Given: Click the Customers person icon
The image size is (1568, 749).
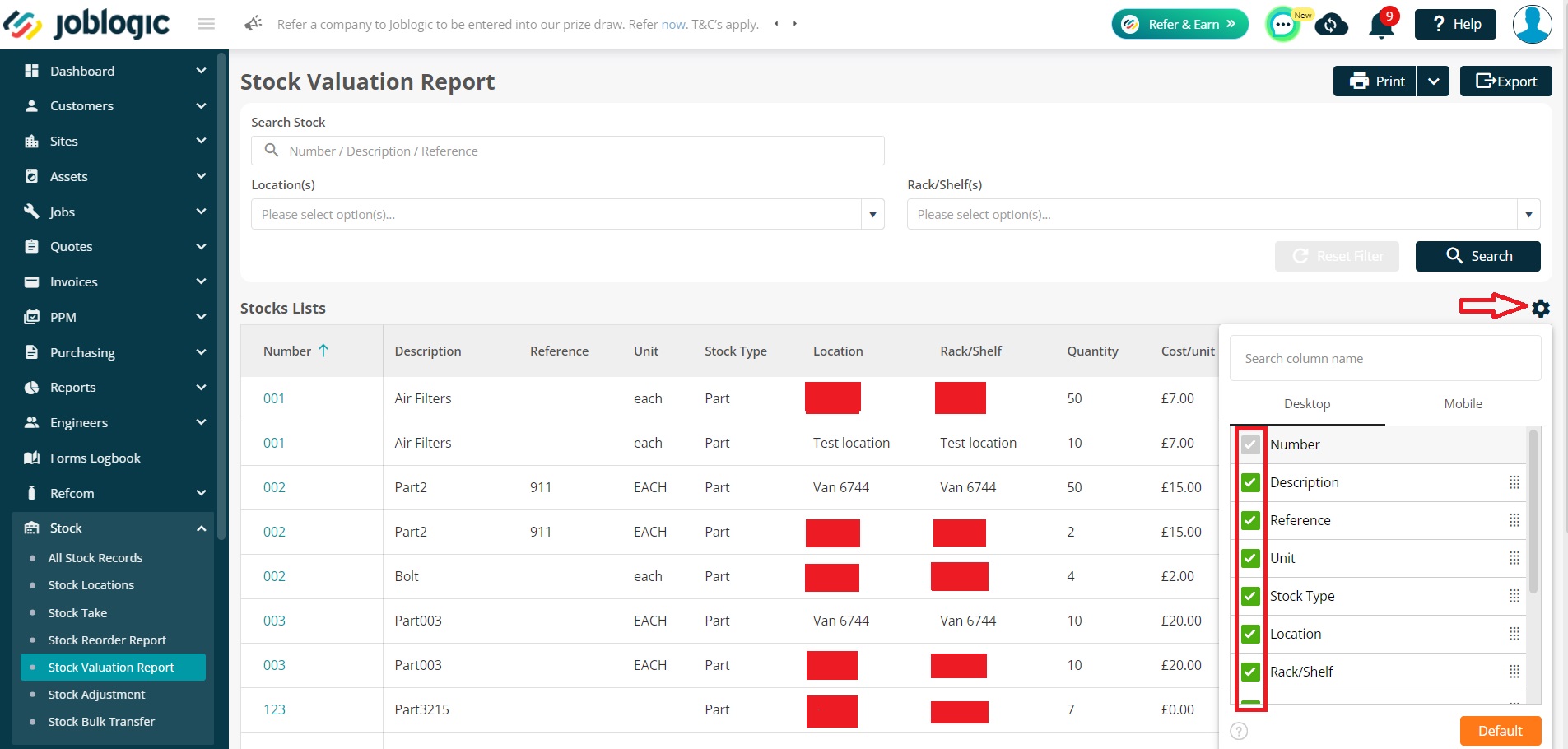Looking at the screenshot, I should tap(32, 106).
